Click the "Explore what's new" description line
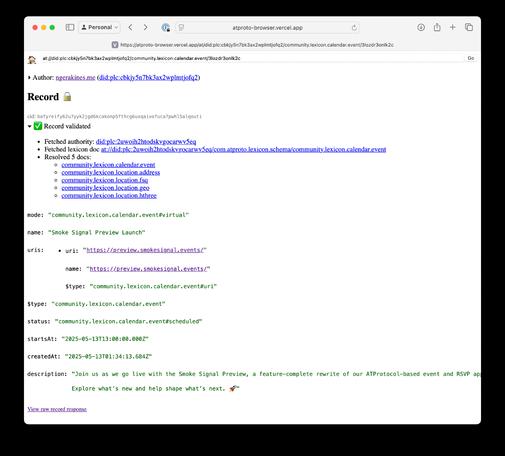The image size is (505, 456). [155, 389]
